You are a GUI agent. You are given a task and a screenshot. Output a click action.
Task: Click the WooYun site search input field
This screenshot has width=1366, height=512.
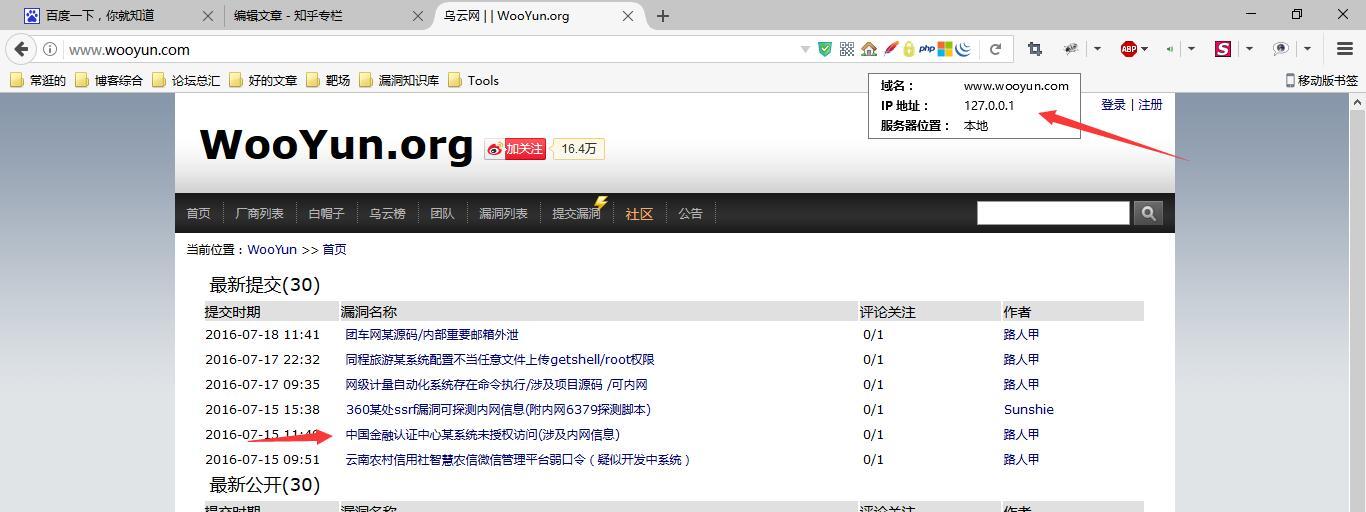coord(1053,213)
